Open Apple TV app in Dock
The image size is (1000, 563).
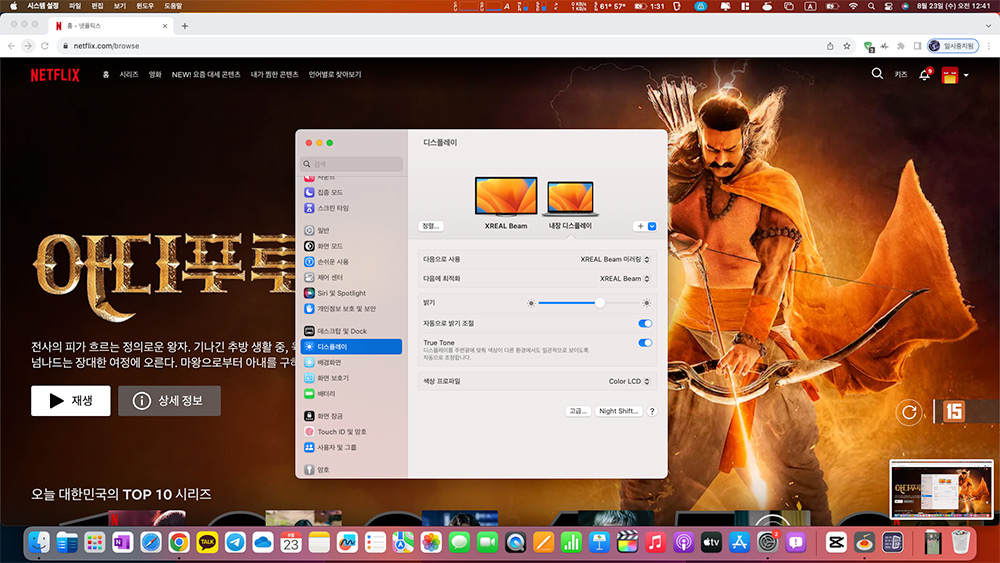pyautogui.click(x=711, y=543)
